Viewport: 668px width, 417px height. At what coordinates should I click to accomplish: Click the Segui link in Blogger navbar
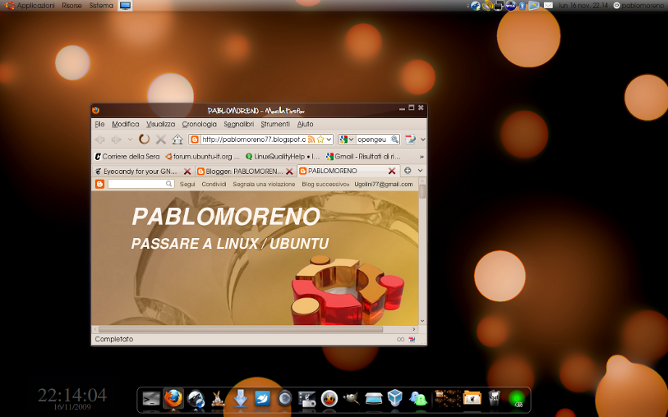[x=187, y=184]
